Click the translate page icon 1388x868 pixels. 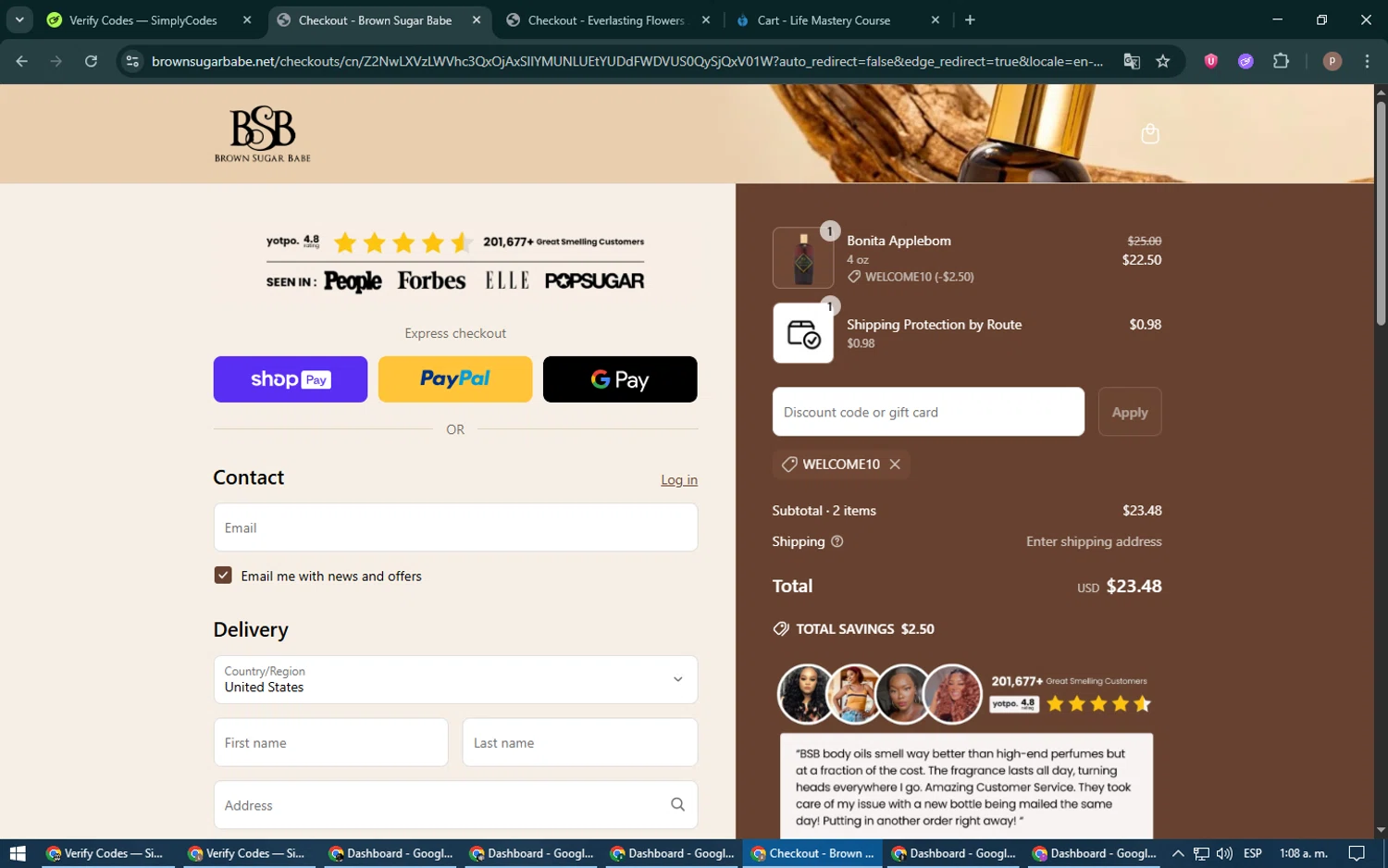click(1132, 61)
